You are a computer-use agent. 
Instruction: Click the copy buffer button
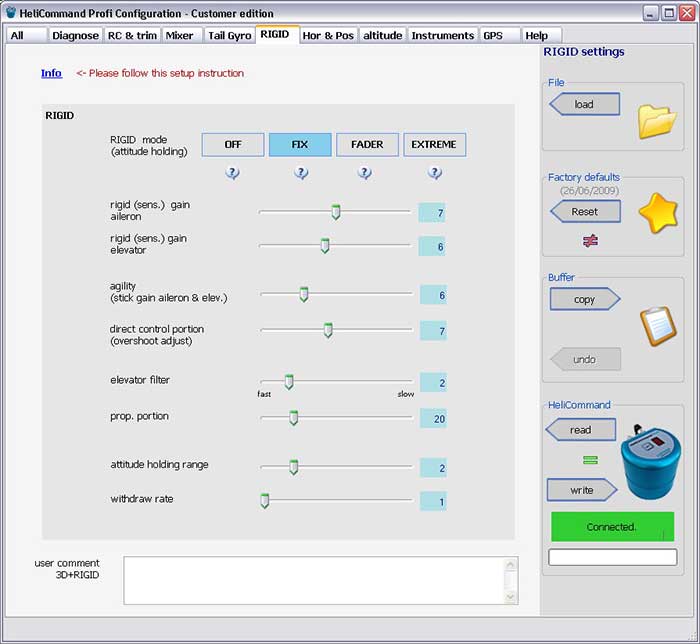[x=585, y=299]
